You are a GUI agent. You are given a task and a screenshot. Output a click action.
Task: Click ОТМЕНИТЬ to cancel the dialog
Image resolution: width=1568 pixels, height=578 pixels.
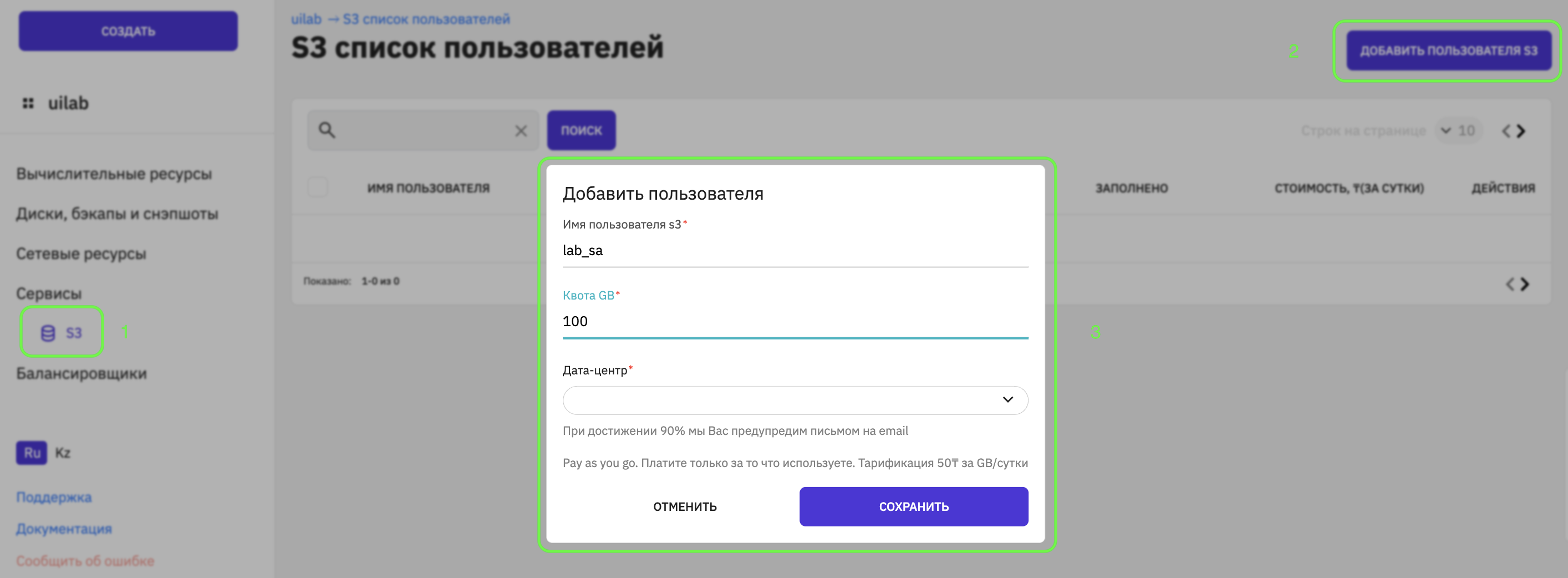click(685, 506)
